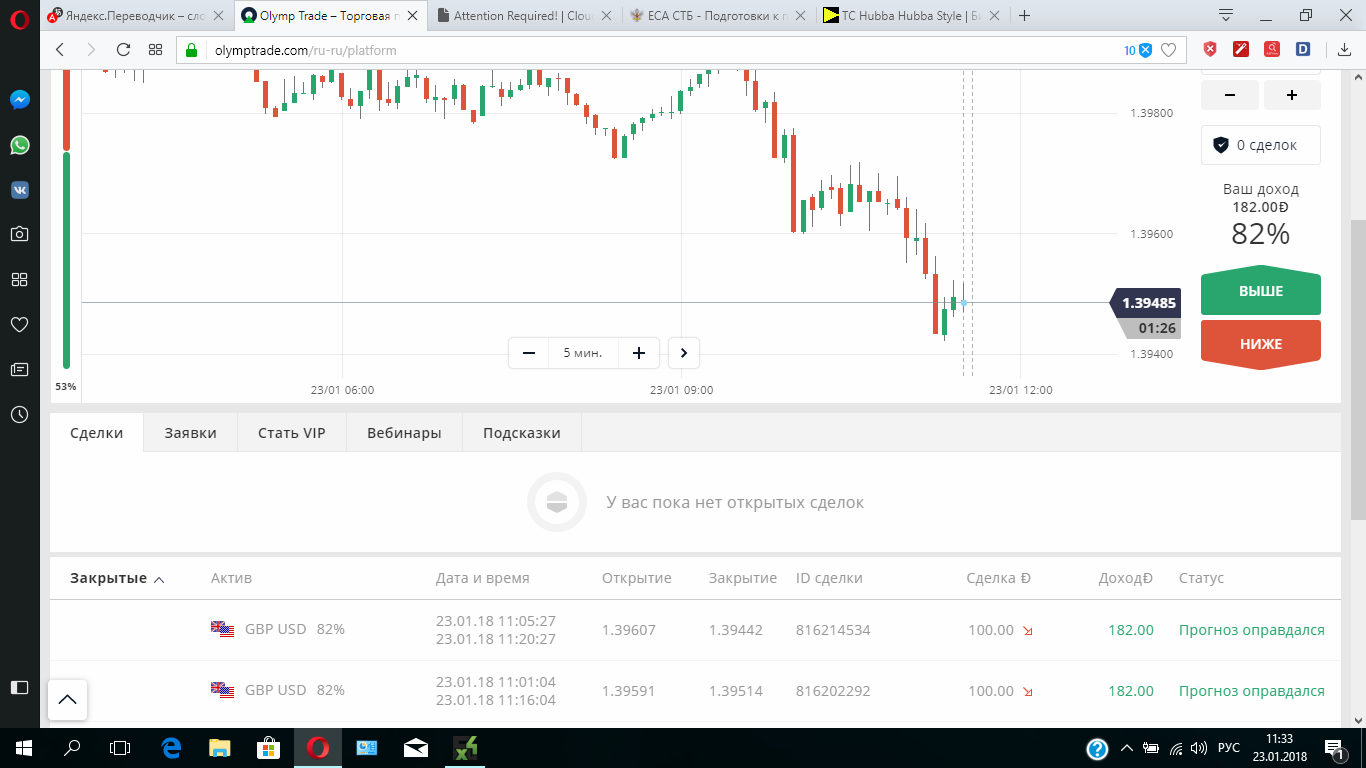
Task: Add page to bookmarks with heart icon
Action: tap(1168, 50)
